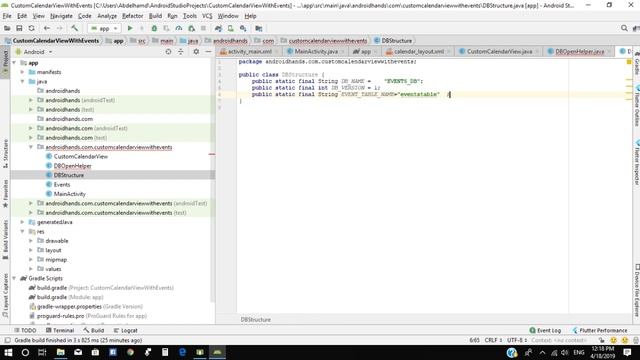Open the Build menu
The image size is (640, 360).
[x=155, y=16]
